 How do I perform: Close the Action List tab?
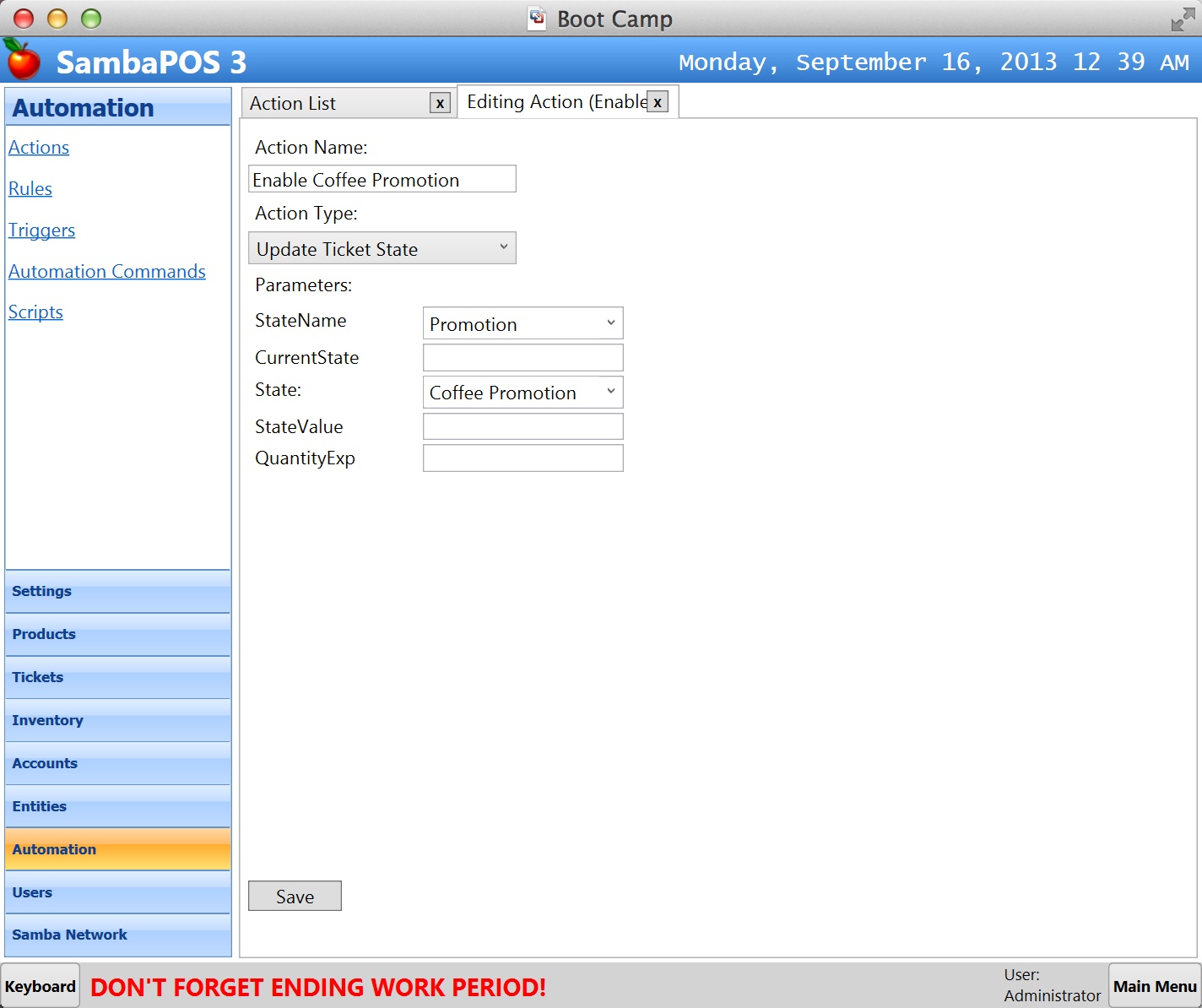click(x=440, y=103)
